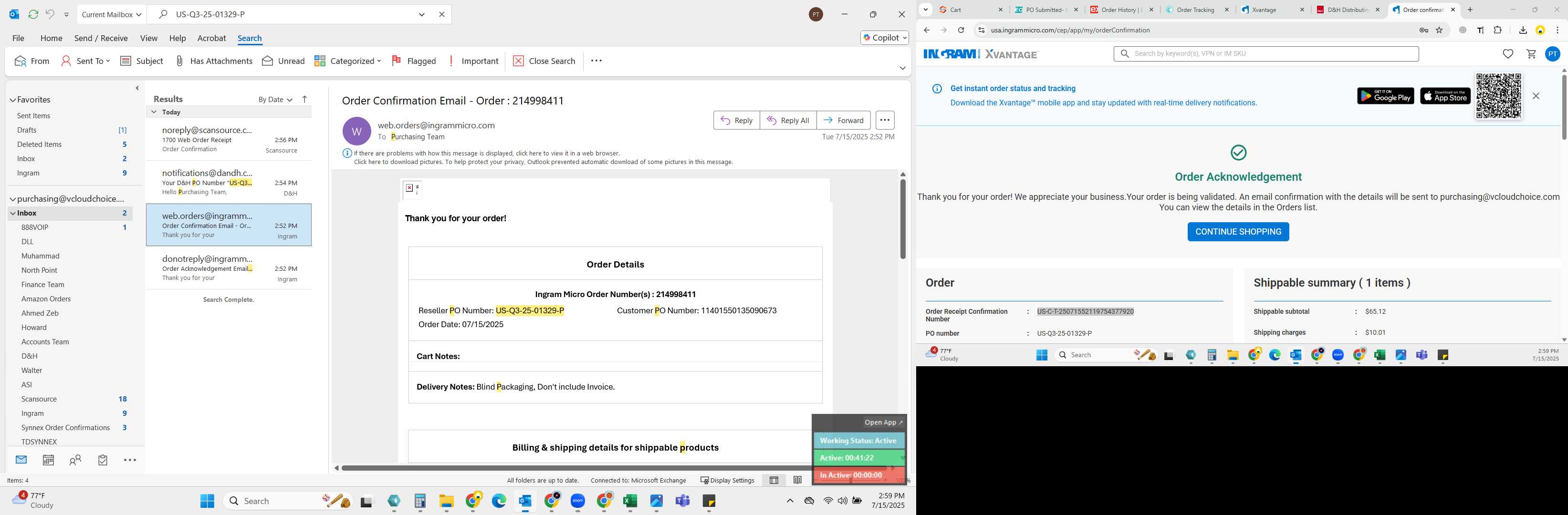Open Microsoft Teams from taskbar
This screenshot has height=515, width=1568.
(x=682, y=501)
